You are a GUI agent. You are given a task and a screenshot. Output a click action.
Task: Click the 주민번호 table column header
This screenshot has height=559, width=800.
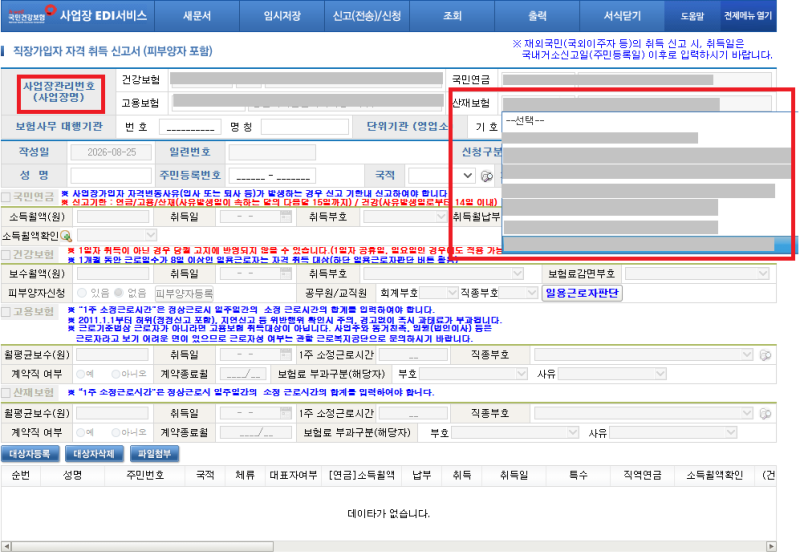click(145, 475)
